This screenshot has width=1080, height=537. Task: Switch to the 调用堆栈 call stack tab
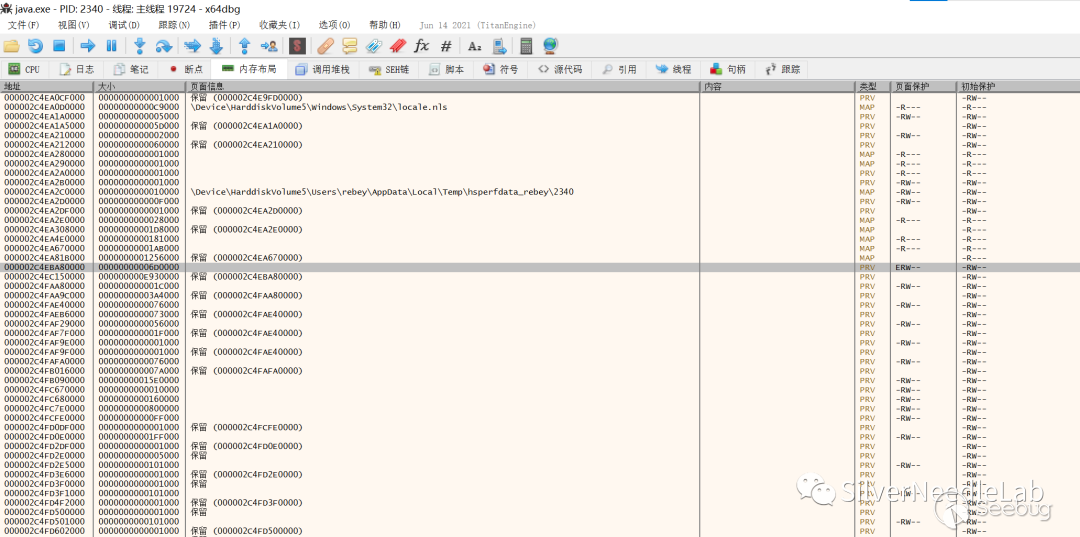[x=322, y=70]
